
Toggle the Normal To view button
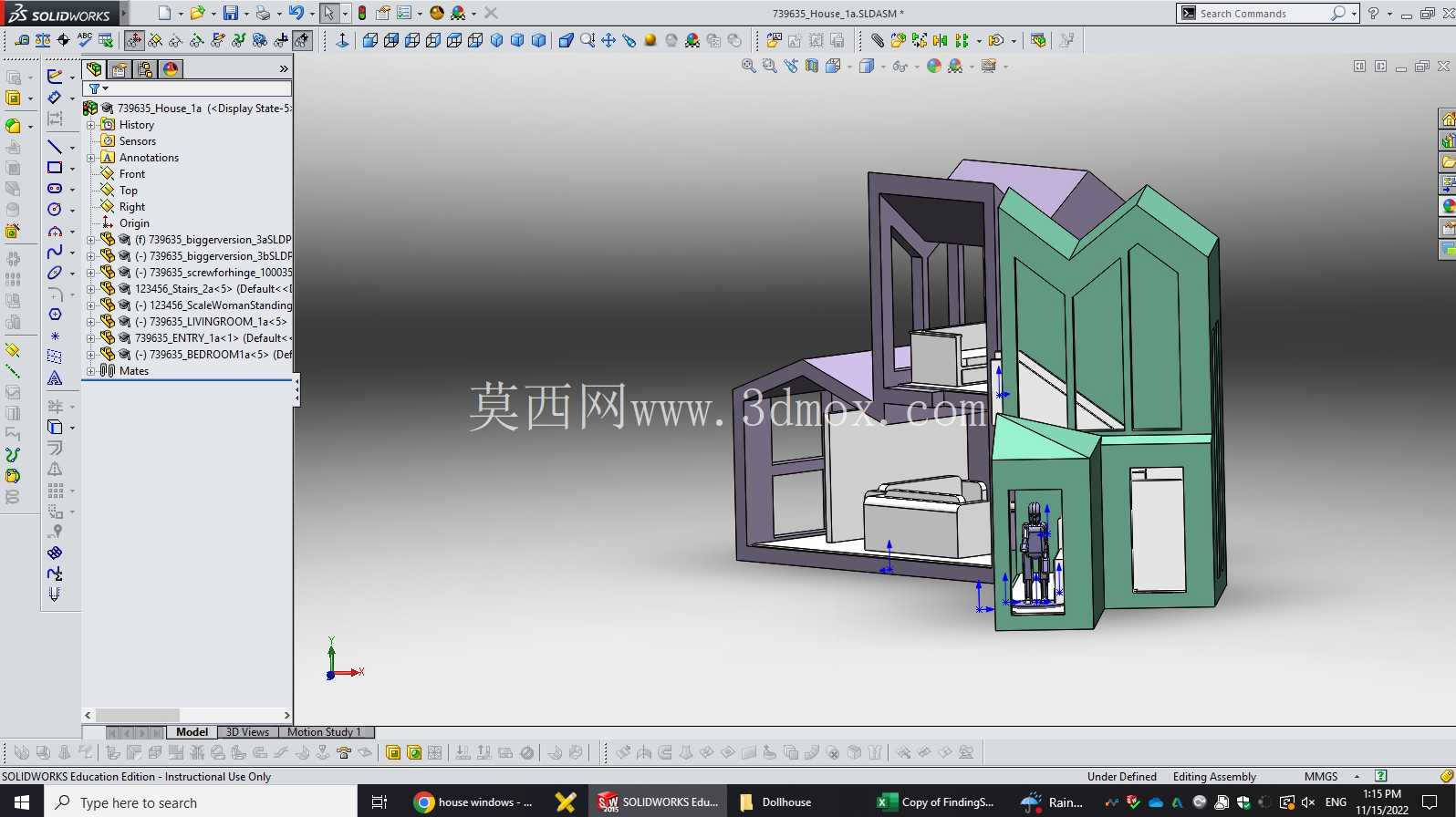(342, 40)
